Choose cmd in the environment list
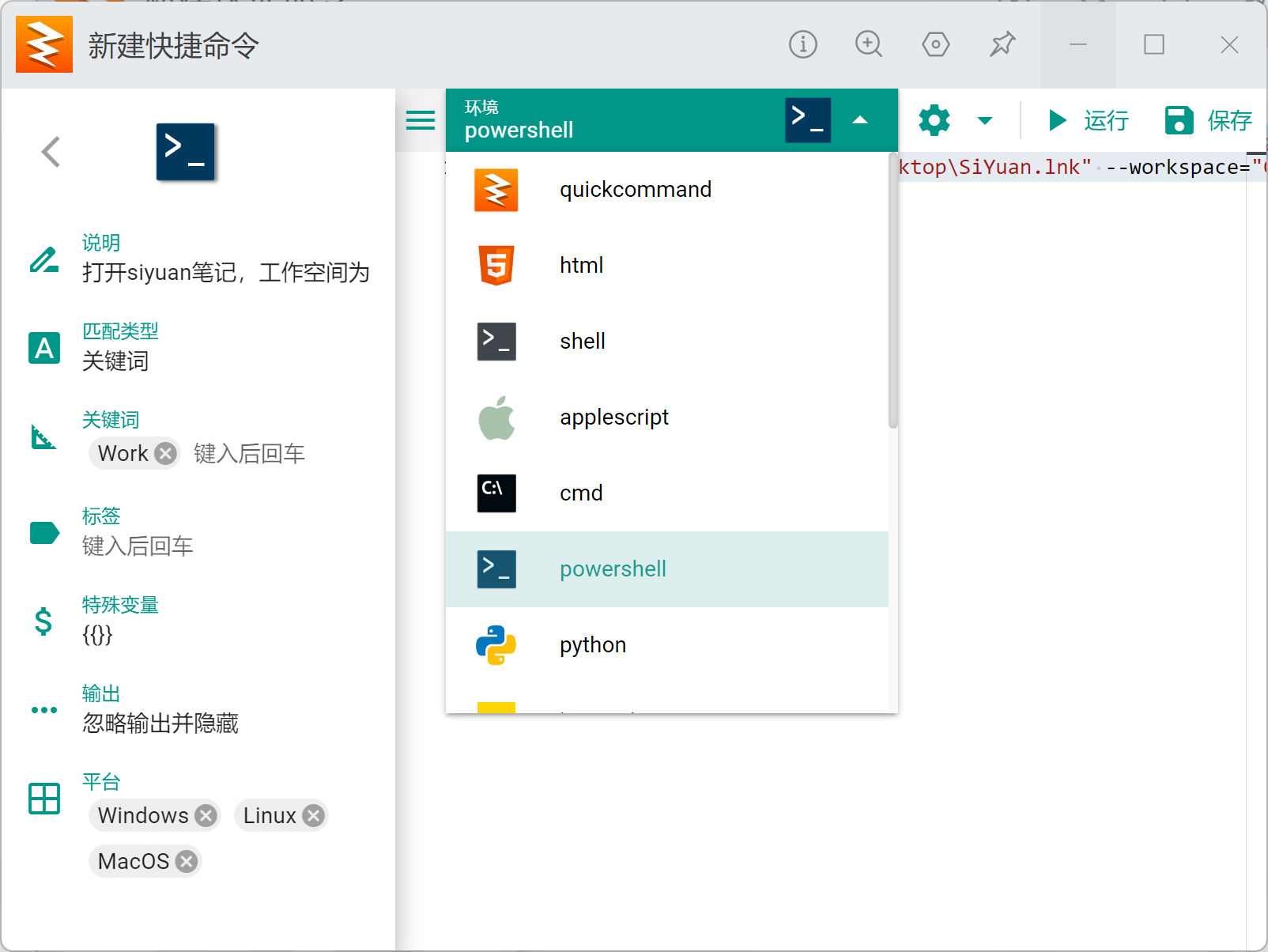This screenshot has height=952, width=1268. [581, 493]
